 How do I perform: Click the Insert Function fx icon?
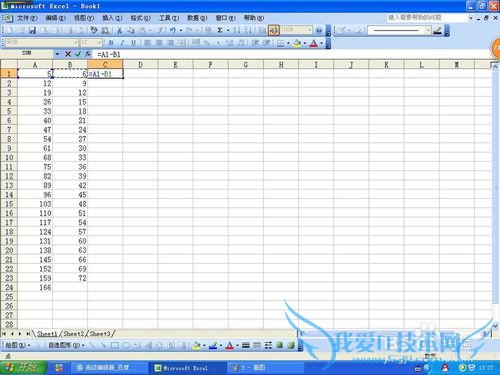pos(88,54)
